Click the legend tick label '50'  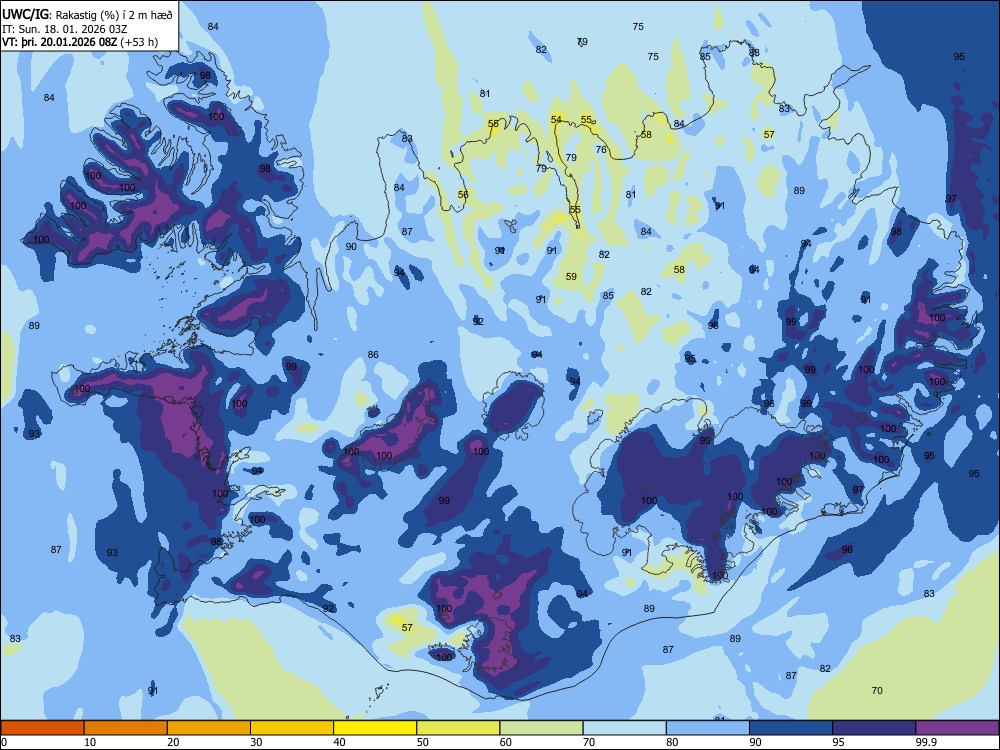point(423,742)
